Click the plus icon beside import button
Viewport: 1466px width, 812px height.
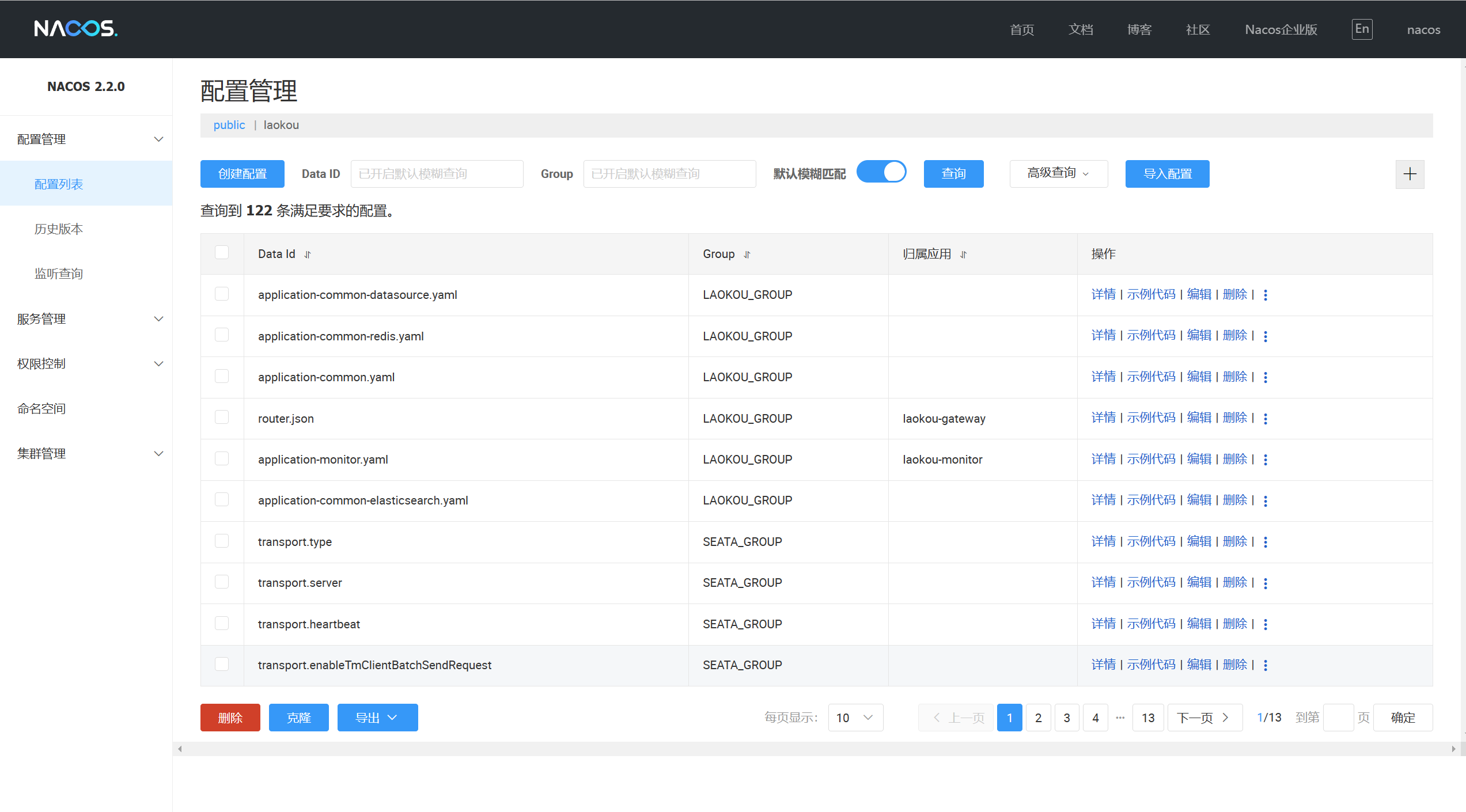1410,174
